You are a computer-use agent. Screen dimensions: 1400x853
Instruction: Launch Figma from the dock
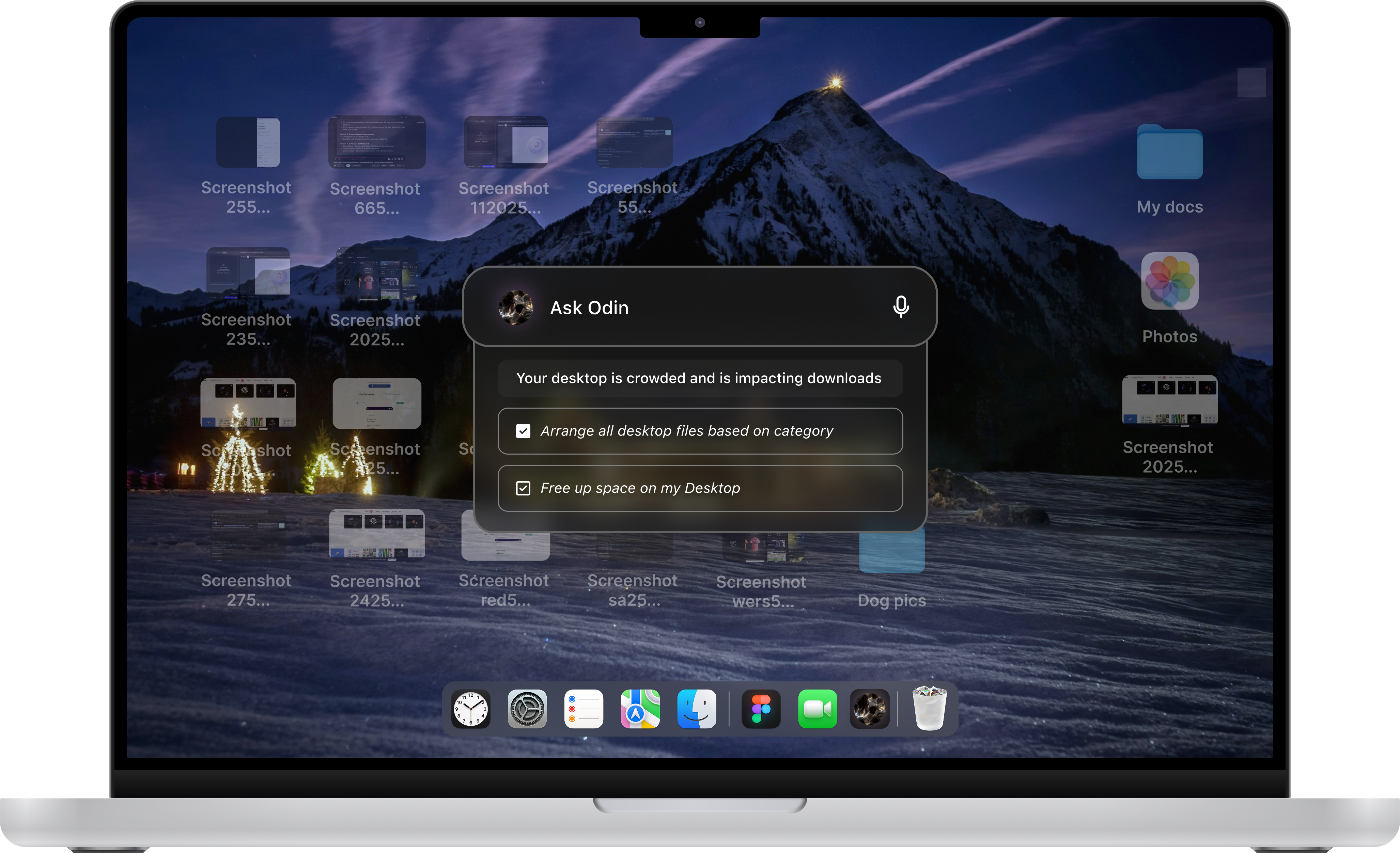click(761, 709)
